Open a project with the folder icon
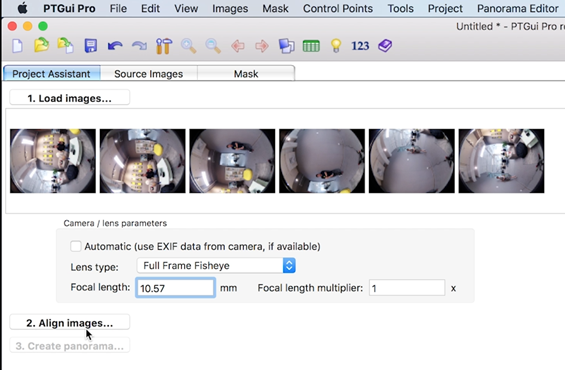Image resolution: width=565 pixels, height=370 pixels. coord(41,45)
